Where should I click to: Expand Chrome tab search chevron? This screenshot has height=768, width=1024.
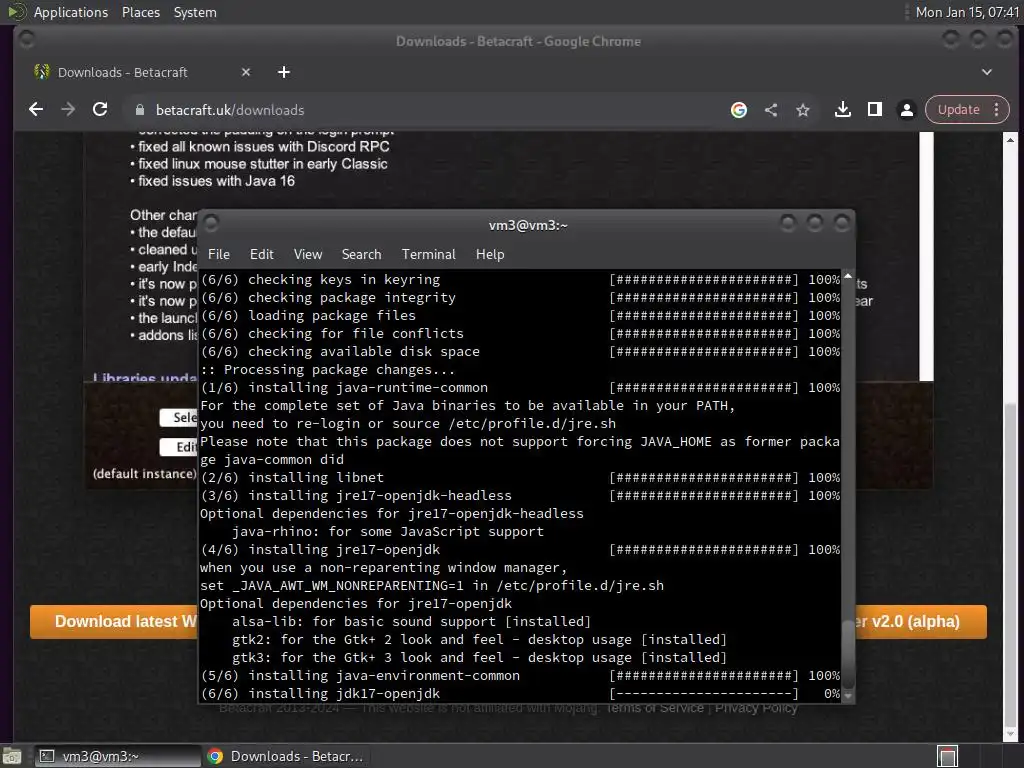987,72
